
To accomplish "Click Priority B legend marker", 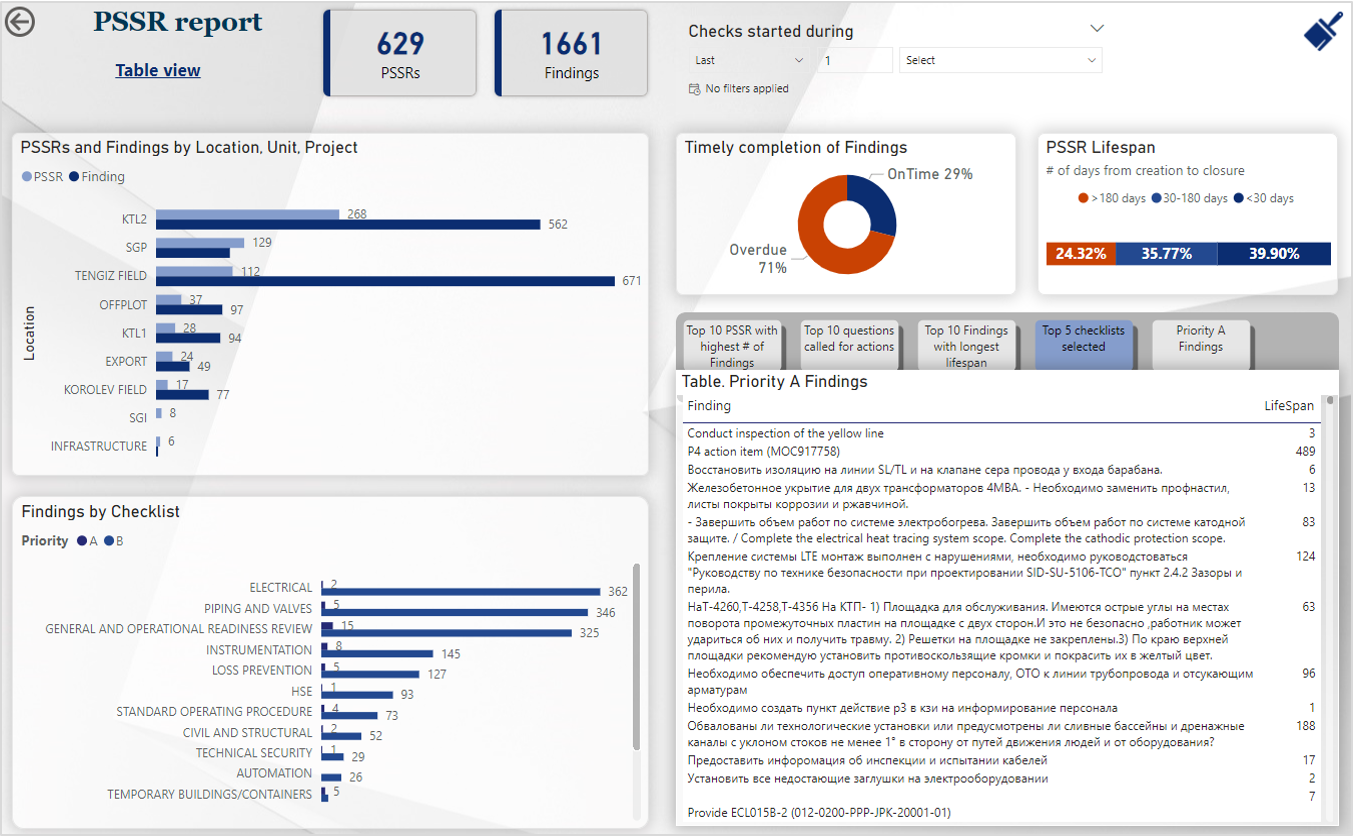I will click(109, 541).
